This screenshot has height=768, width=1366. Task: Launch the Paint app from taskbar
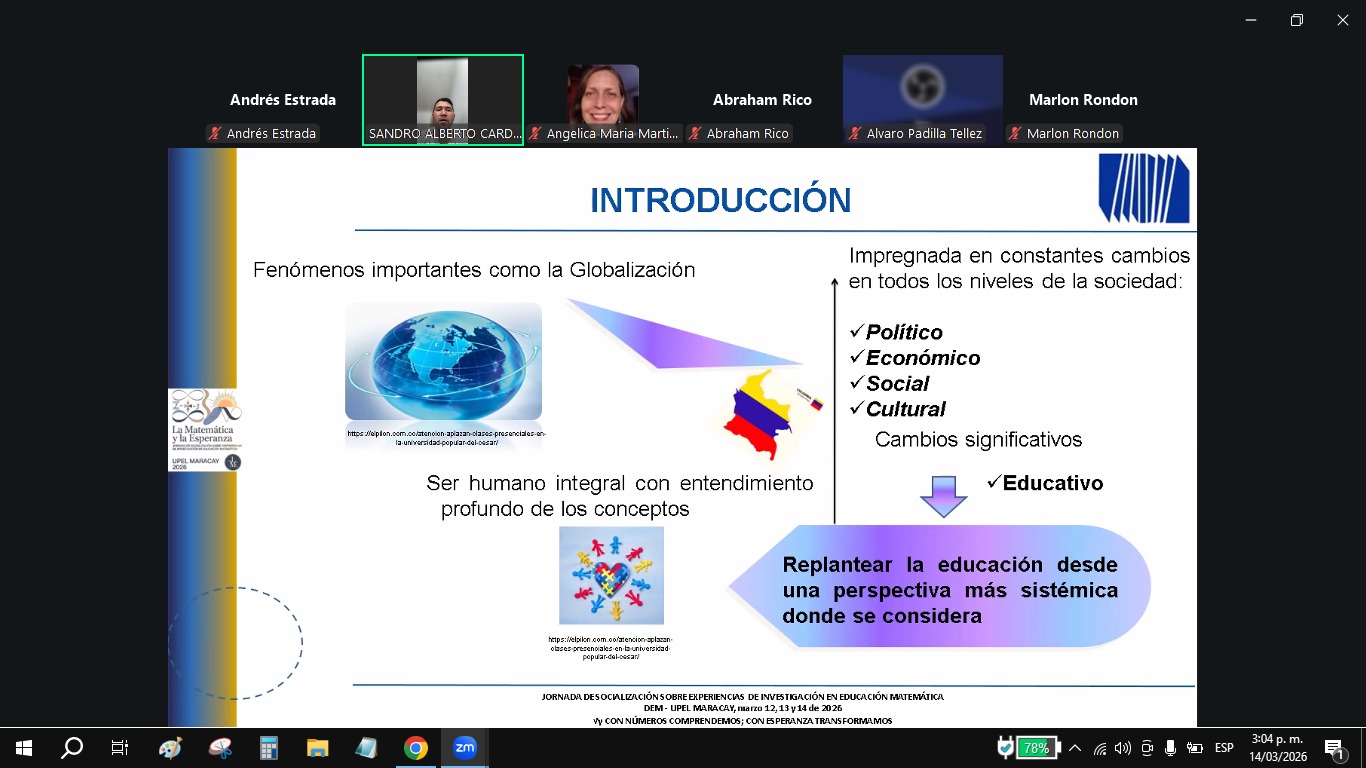click(171, 748)
